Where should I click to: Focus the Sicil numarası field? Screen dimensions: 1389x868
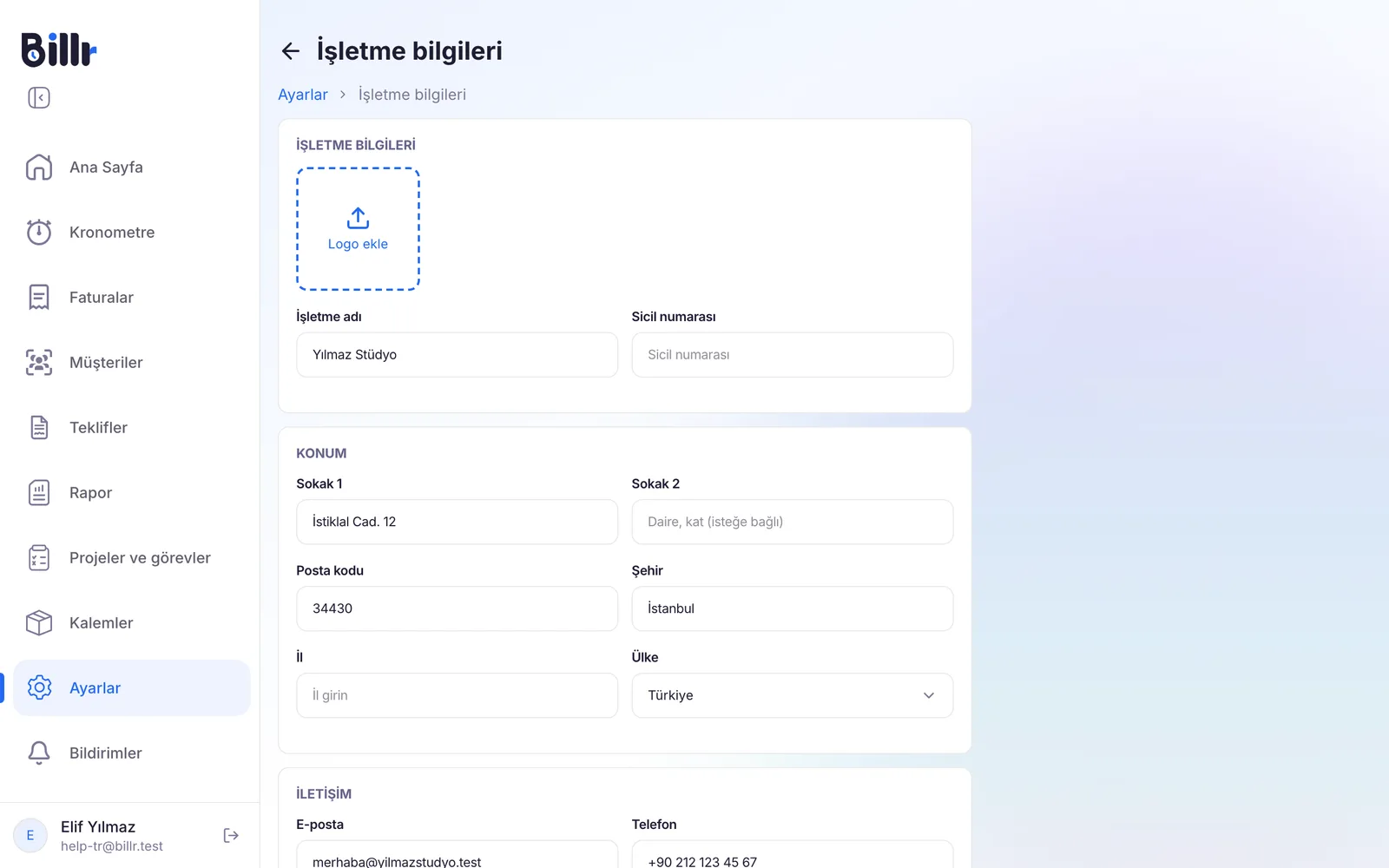[x=793, y=355]
